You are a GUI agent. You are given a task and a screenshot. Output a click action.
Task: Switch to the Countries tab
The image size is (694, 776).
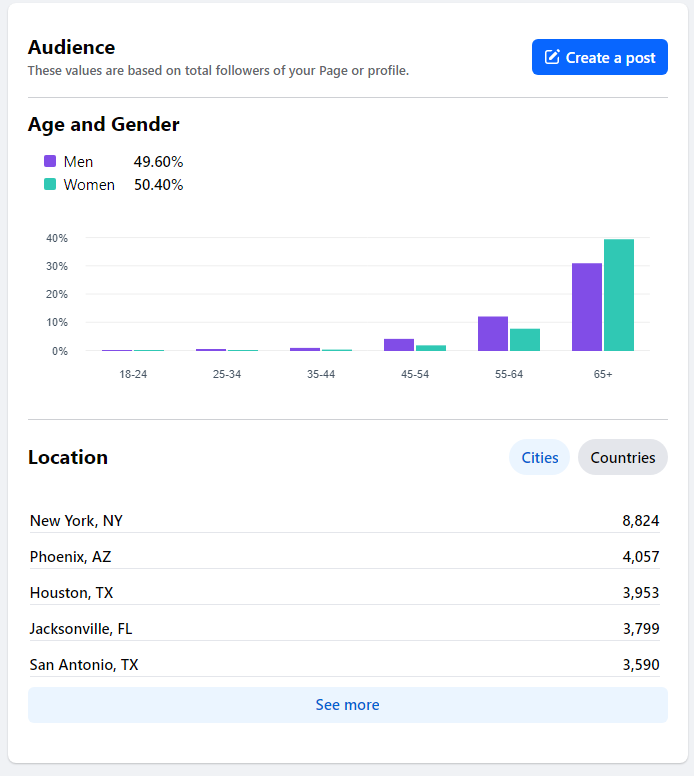point(622,457)
